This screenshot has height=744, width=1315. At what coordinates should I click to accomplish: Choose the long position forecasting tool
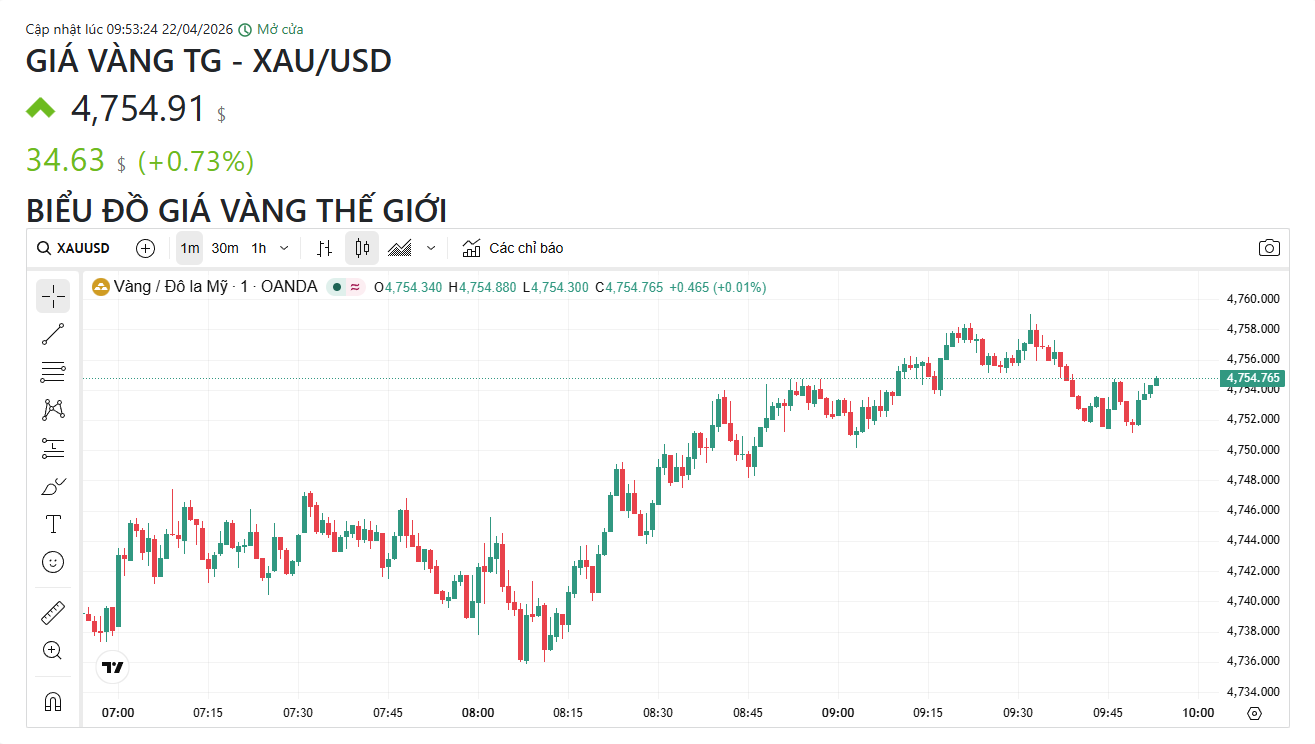click(53, 448)
